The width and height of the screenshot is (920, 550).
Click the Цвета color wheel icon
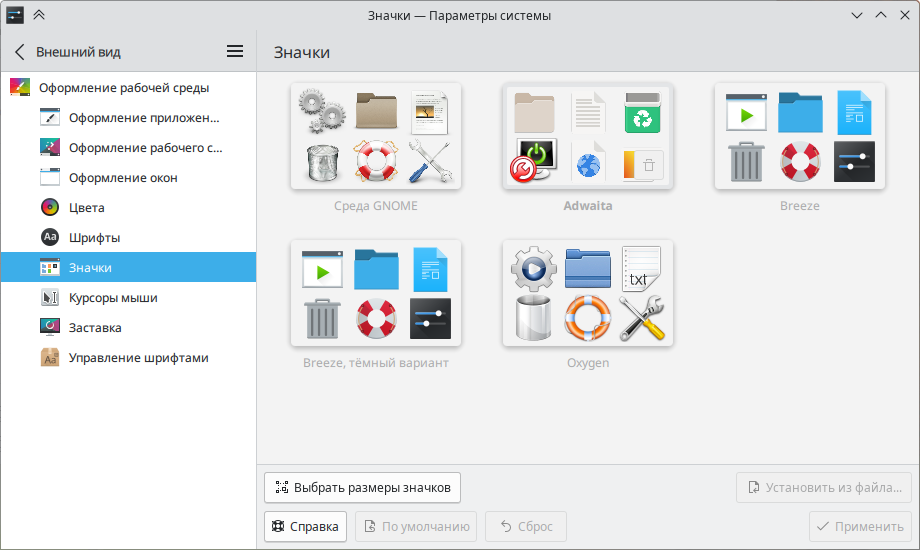50,207
